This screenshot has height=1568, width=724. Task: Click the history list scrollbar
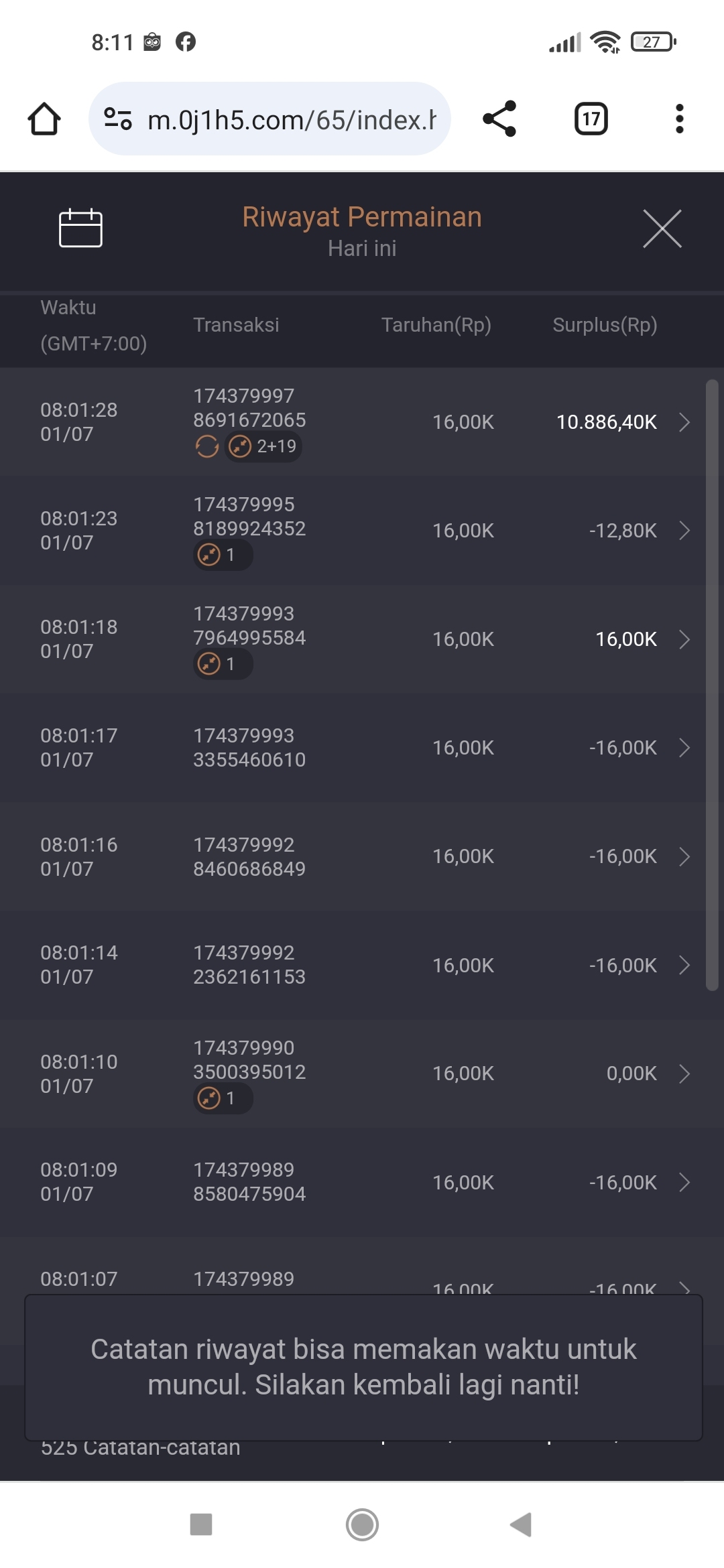coord(712,683)
